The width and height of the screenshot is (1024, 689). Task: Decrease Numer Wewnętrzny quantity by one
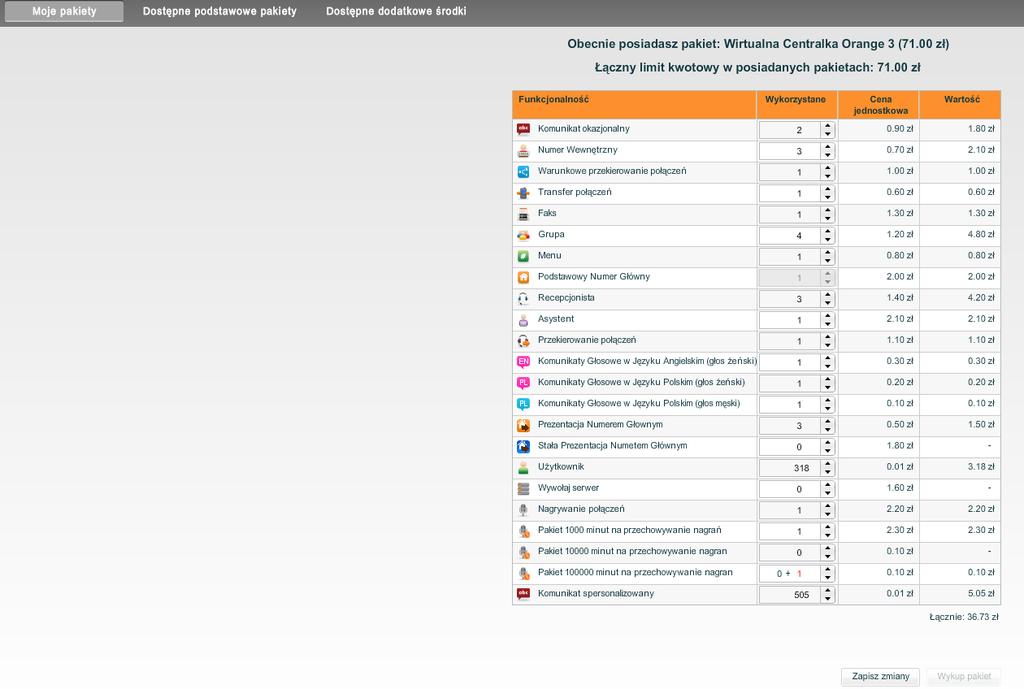pos(827,155)
